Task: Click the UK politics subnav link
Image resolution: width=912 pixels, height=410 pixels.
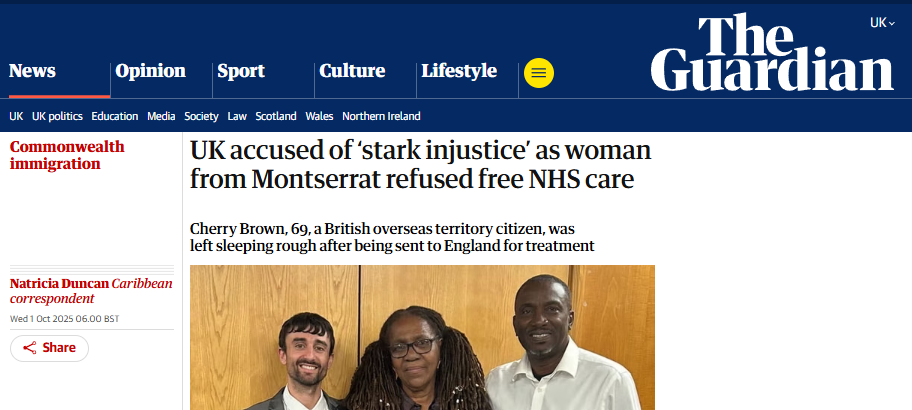Action: click(57, 116)
